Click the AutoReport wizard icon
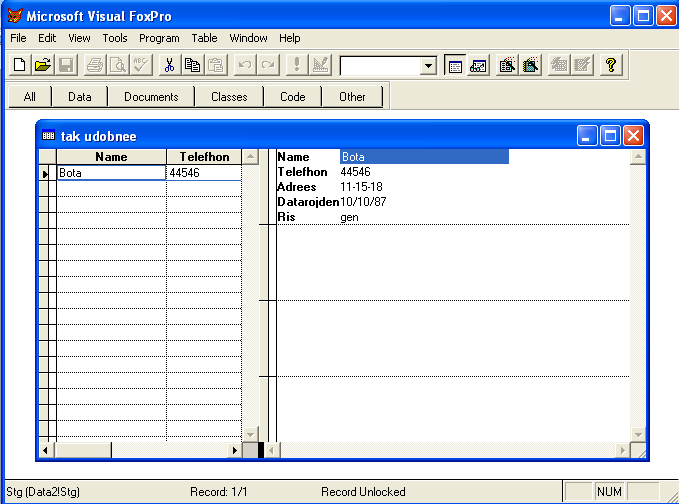Viewport: 679px width, 504px height. click(582, 65)
